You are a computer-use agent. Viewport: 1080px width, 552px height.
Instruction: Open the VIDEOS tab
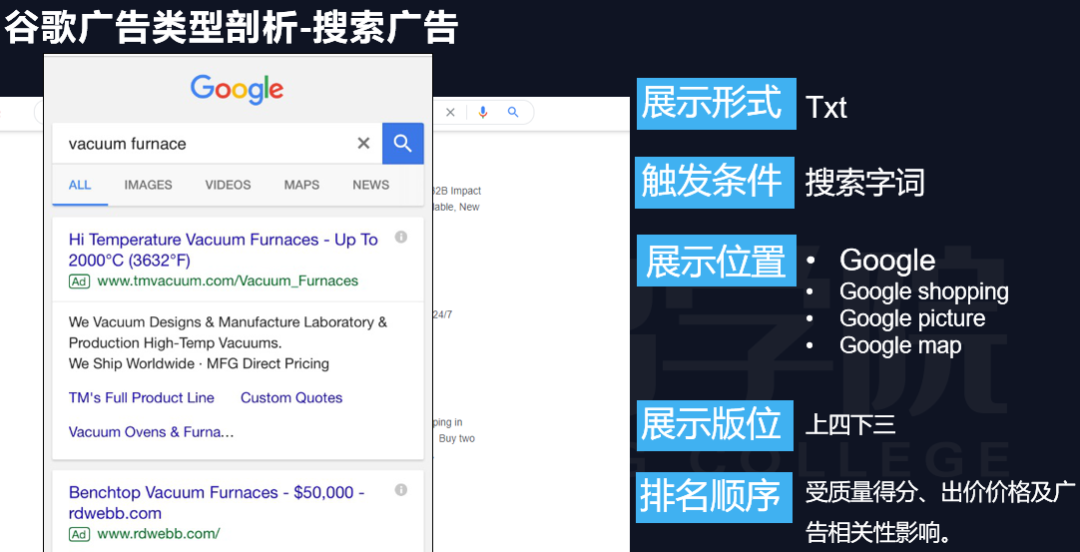(228, 185)
